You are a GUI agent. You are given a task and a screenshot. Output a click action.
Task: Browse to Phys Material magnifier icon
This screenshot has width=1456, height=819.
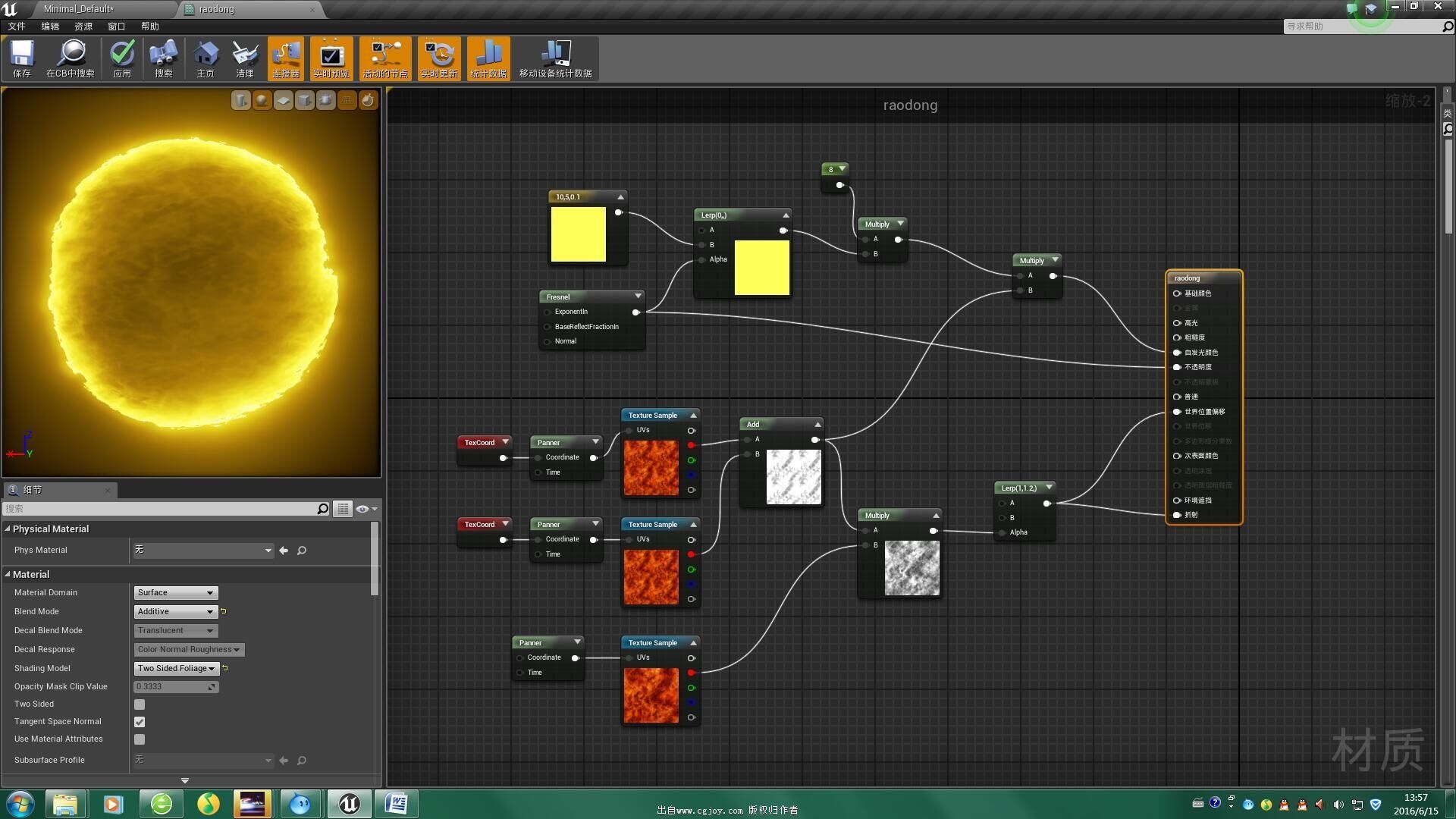coord(302,551)
